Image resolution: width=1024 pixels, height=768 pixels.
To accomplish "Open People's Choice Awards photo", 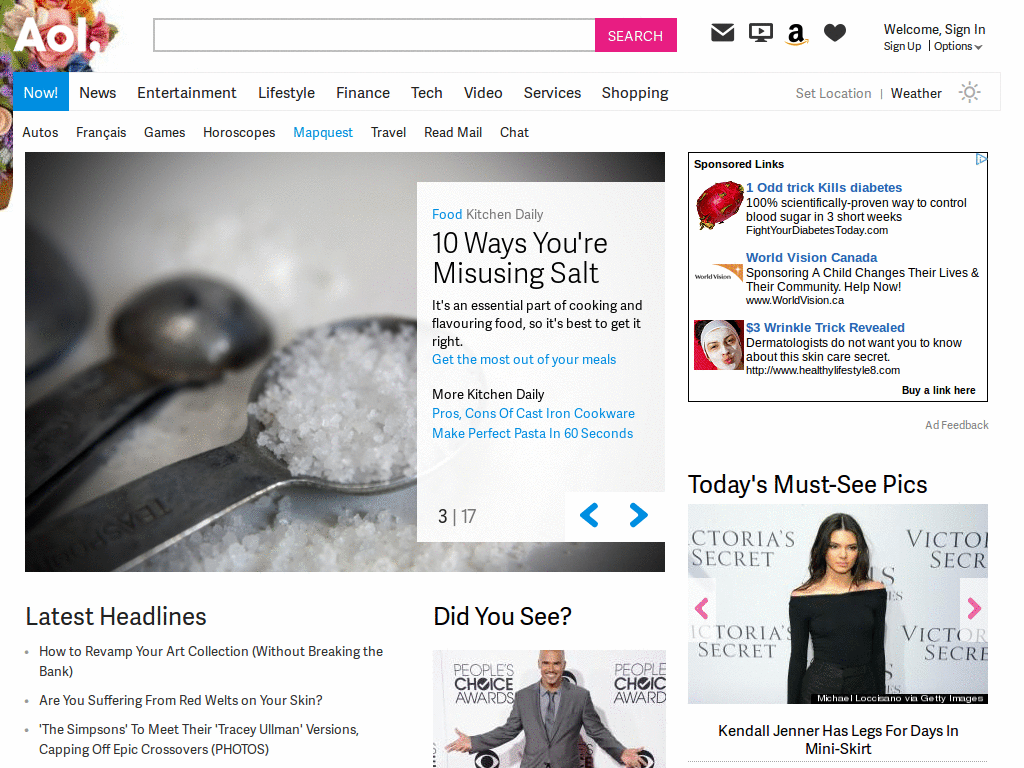I will (x=549, y=709).
